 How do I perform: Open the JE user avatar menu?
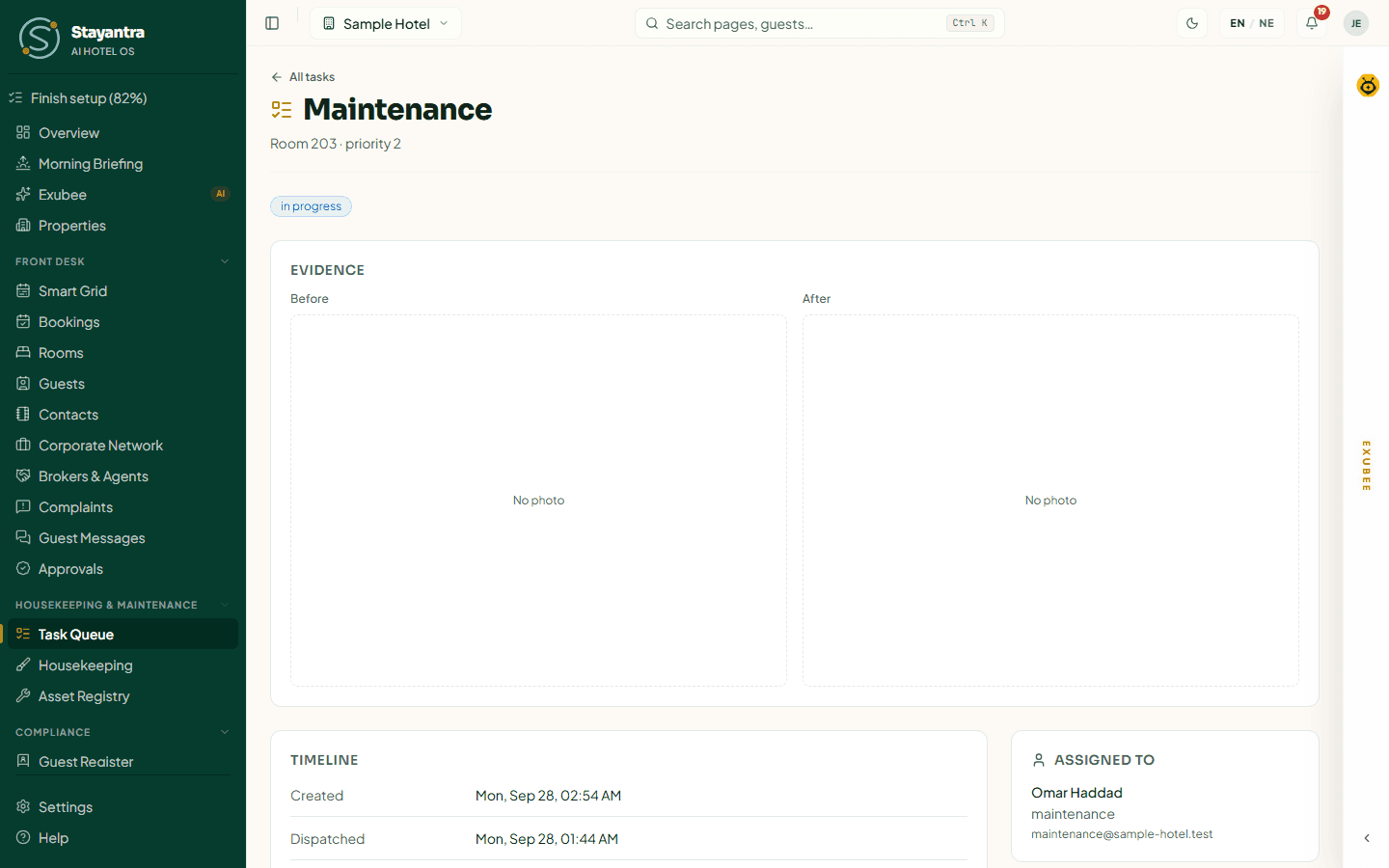tap(1356, 23)
